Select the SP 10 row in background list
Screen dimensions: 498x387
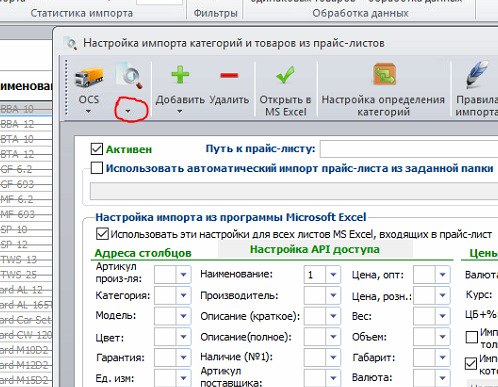click(x=26, y=229)
